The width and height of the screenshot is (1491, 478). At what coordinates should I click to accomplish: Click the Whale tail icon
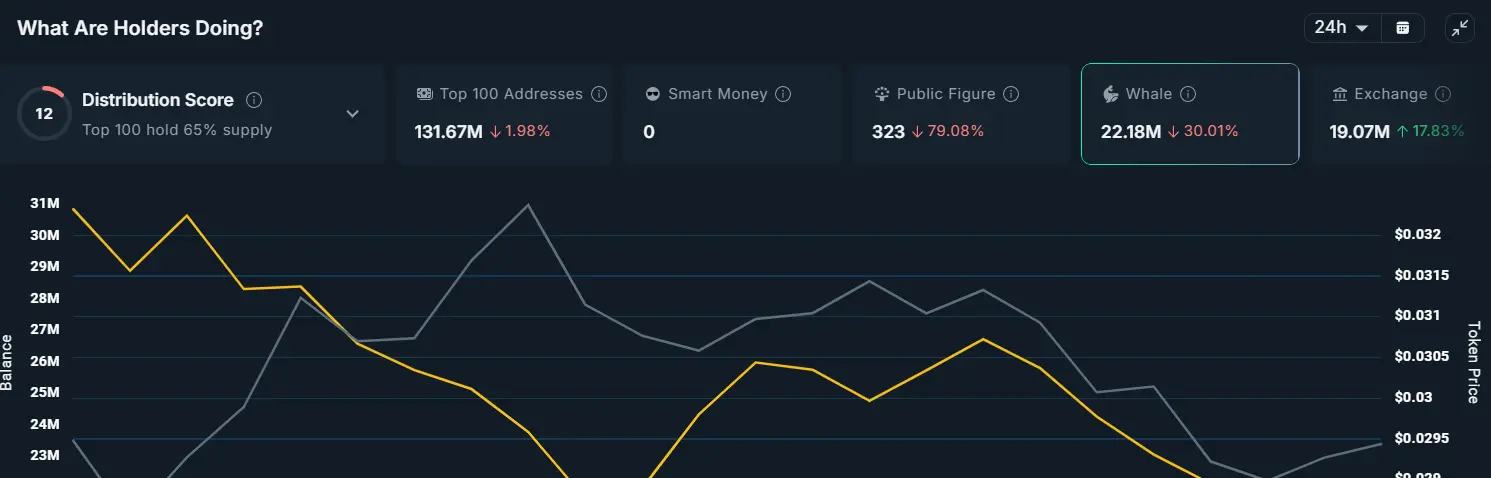[1110, 94]
